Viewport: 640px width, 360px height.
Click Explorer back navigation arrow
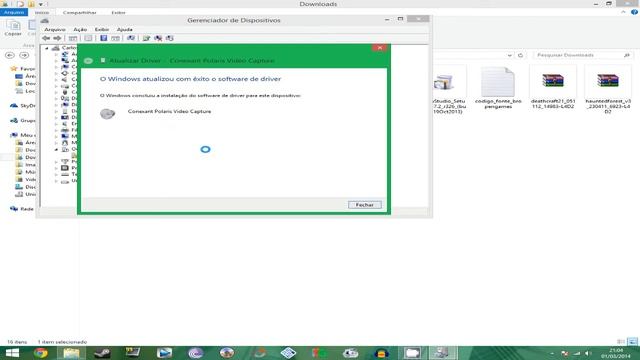click(x=10, y=55)
